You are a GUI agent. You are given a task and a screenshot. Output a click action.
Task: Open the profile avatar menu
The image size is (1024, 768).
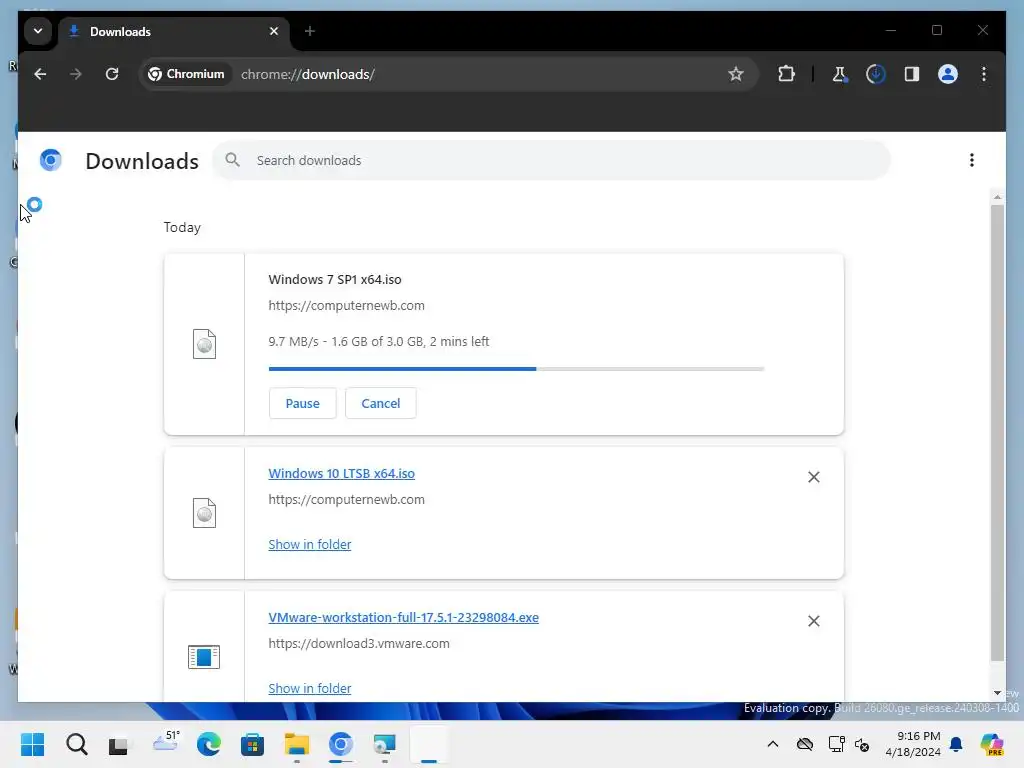coord(948,74)
